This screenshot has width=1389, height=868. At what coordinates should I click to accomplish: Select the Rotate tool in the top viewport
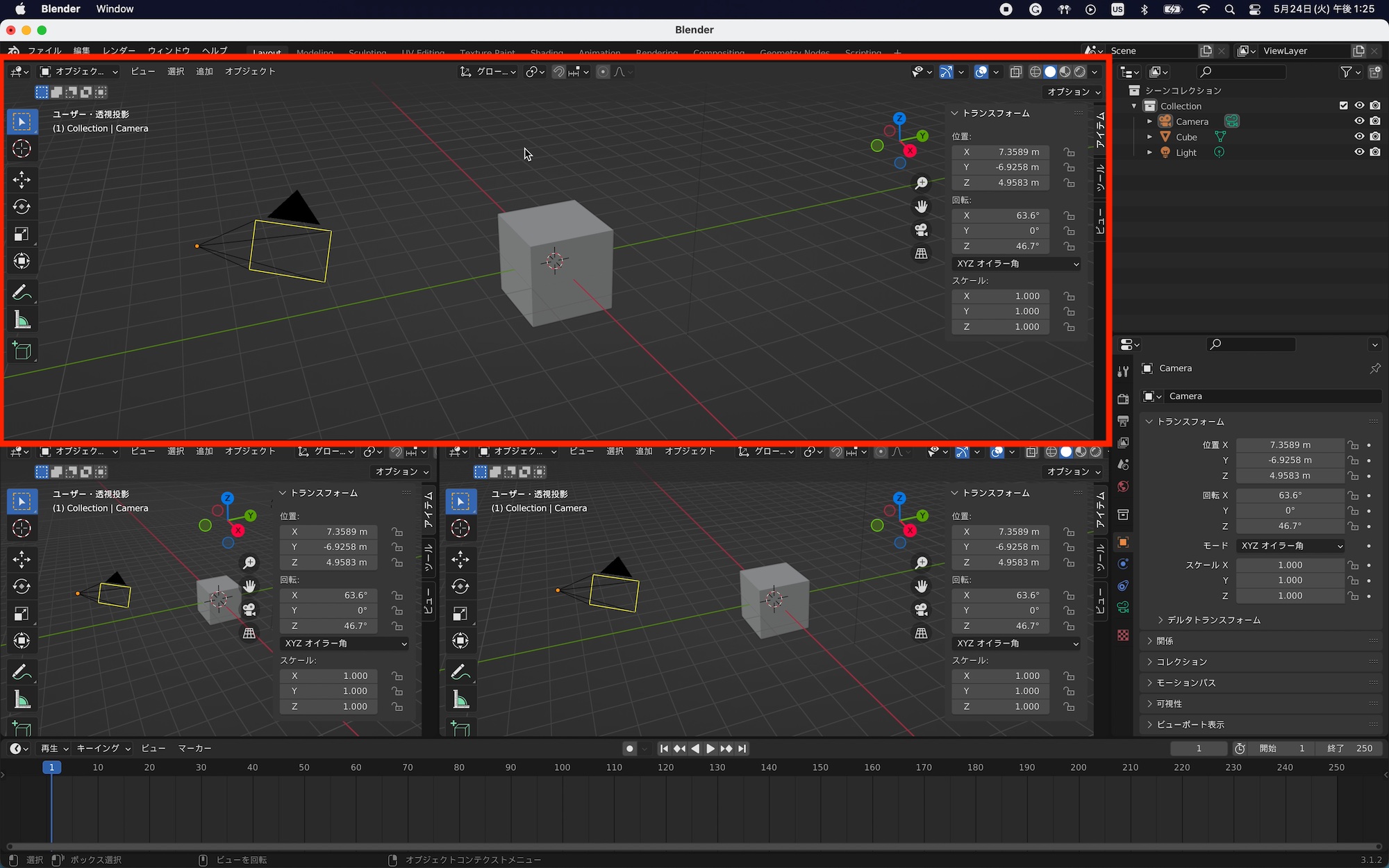pyautogui.click(x=22, y=207)
